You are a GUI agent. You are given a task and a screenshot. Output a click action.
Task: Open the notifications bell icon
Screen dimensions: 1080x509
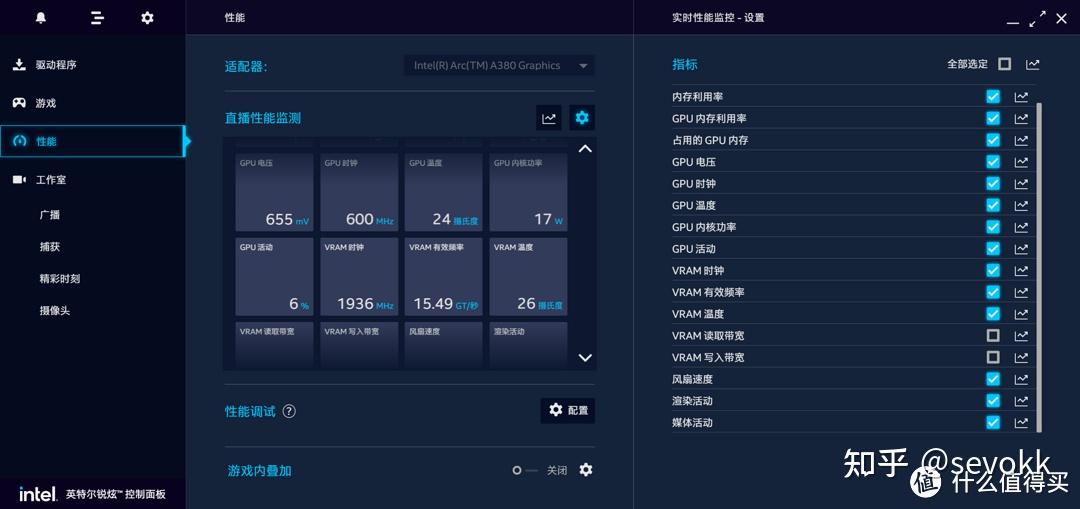coord(41,18)
